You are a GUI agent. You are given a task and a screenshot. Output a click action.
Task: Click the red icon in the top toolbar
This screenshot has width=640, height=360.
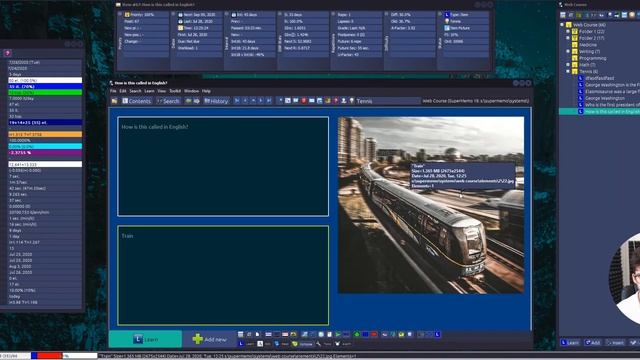click(x=304, y=101)
